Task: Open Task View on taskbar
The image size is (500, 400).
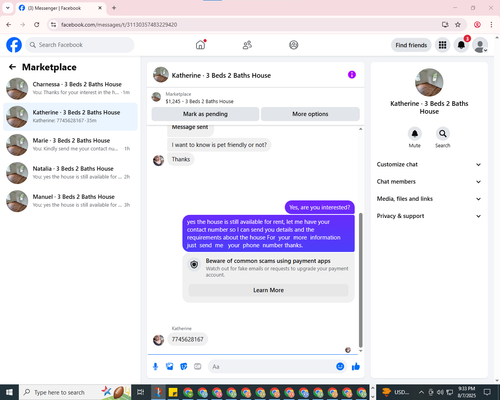Action: (140, 392)
